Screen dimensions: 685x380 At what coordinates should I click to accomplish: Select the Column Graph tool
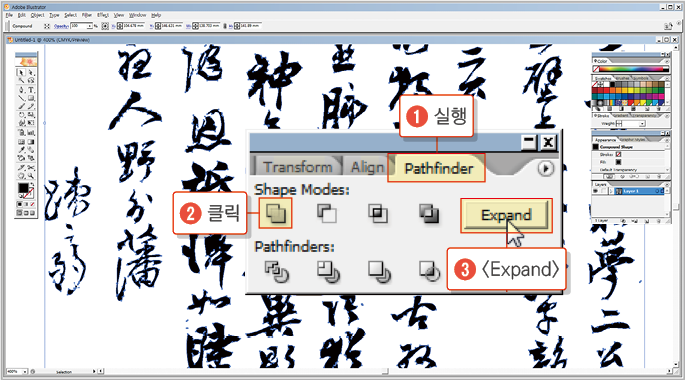click(31, 133)
